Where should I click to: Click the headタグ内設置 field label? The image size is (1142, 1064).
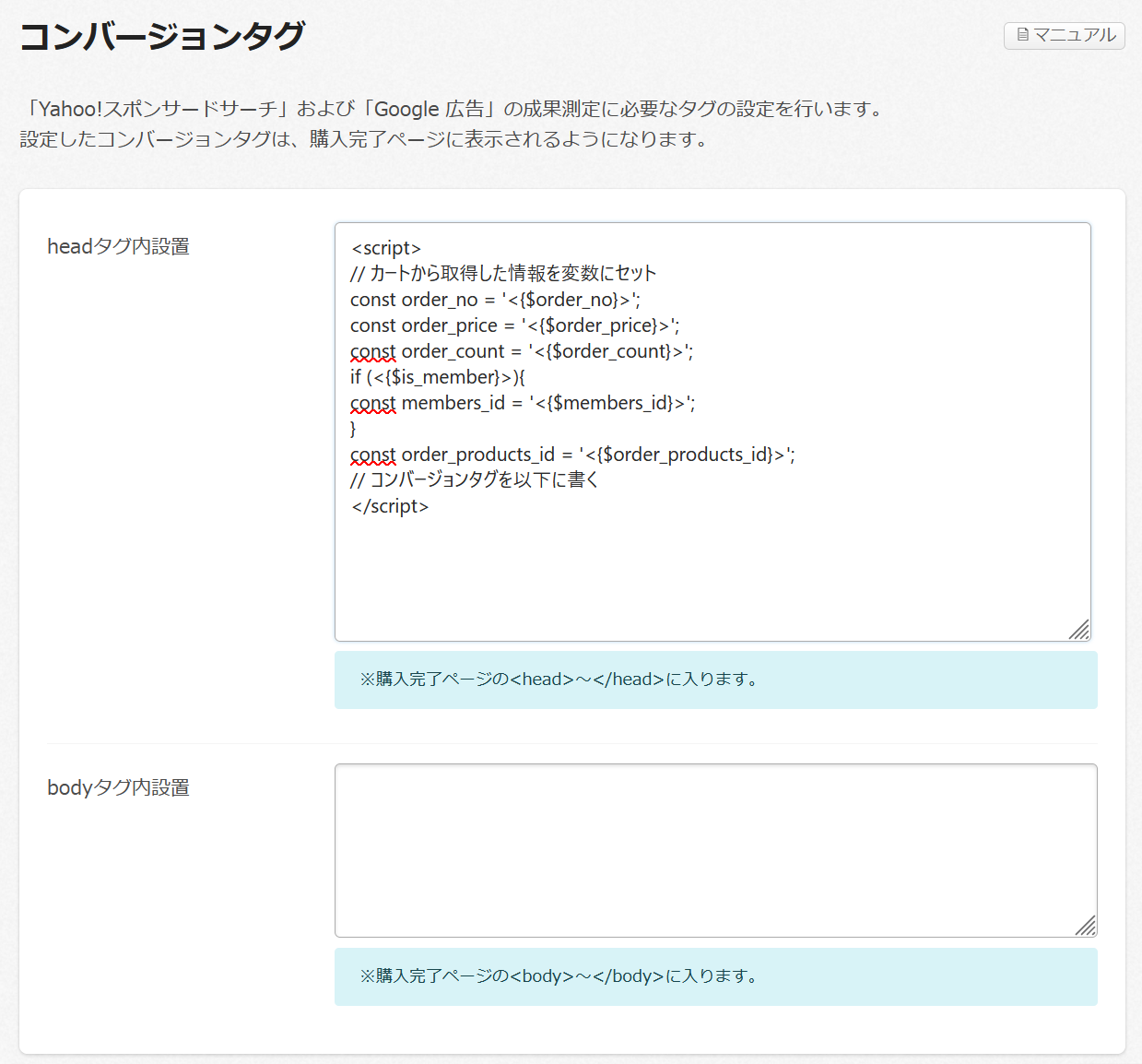118,246
